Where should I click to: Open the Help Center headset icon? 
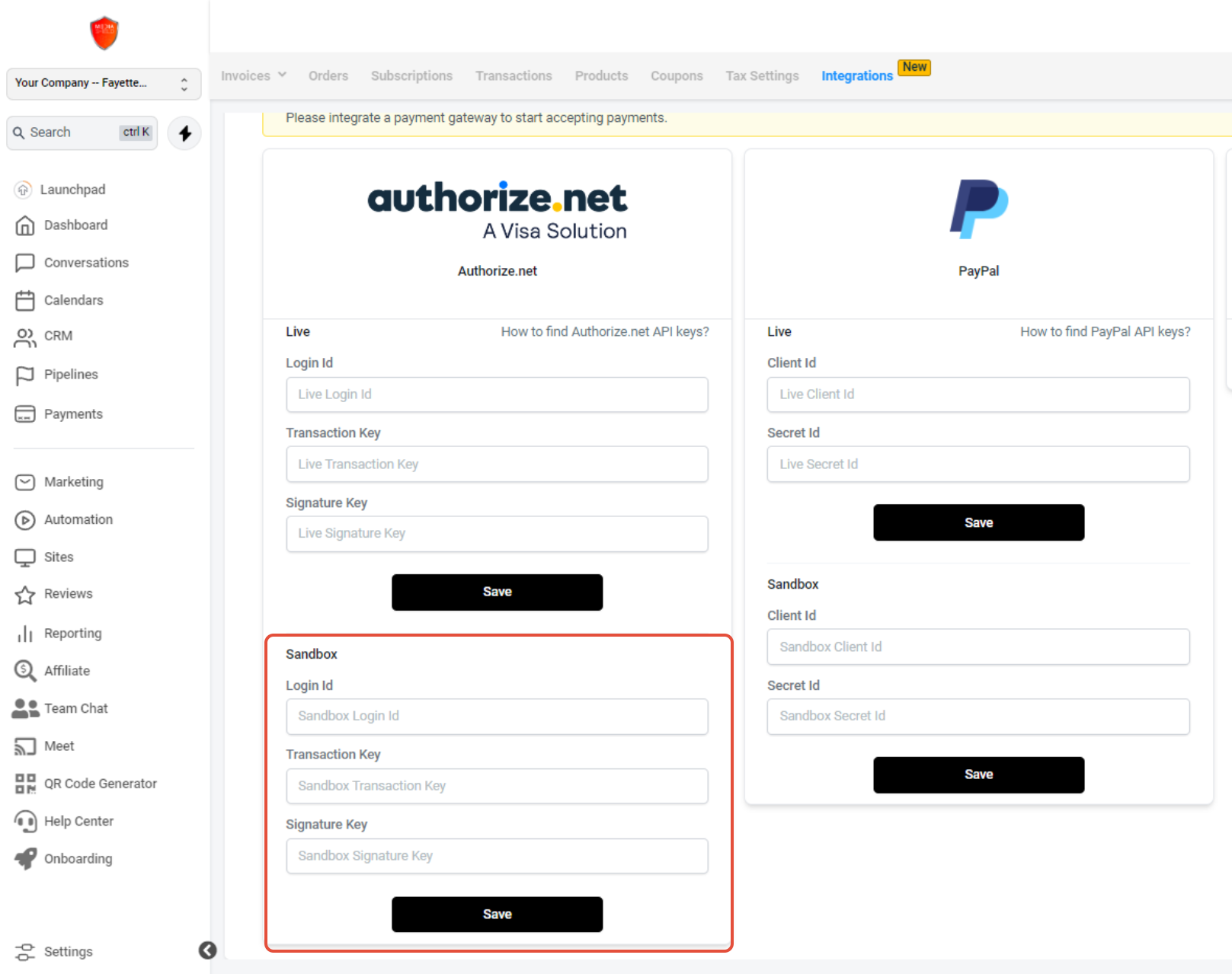point(25,822)
